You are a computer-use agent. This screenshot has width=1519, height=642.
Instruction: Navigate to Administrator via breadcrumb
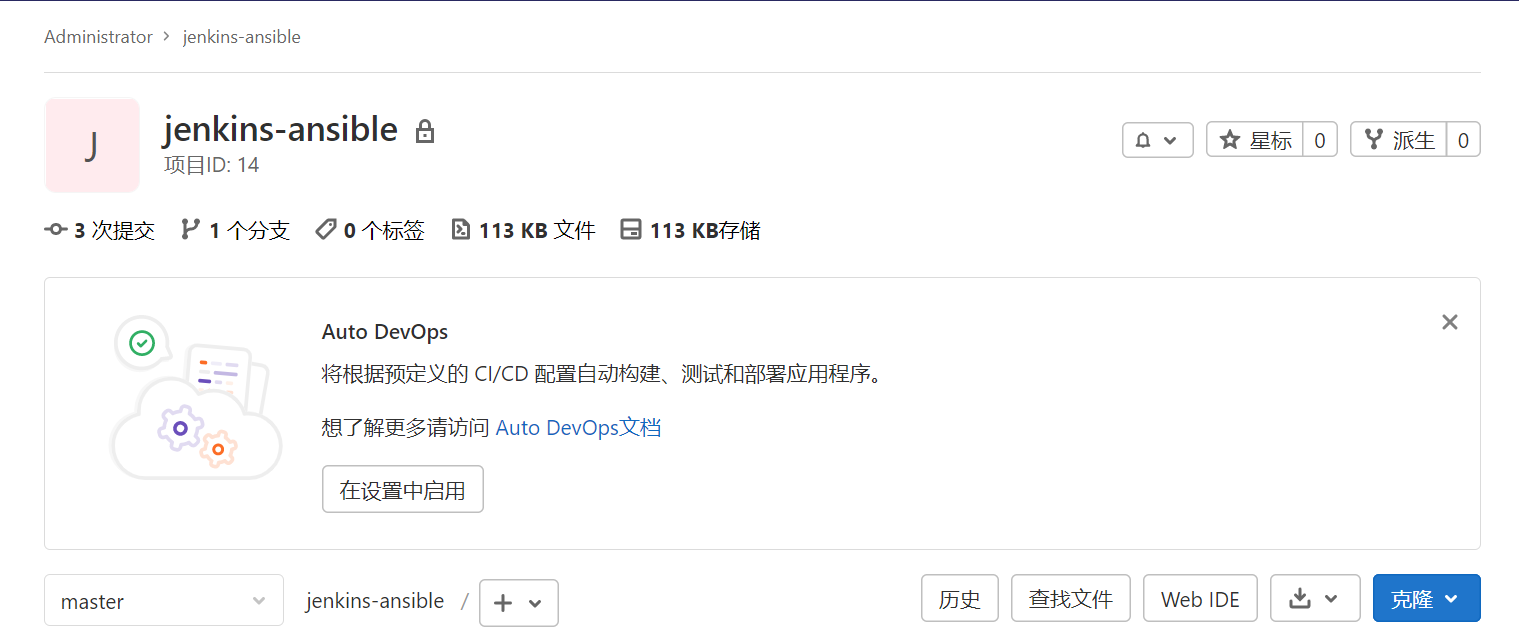tap(97, 36)
